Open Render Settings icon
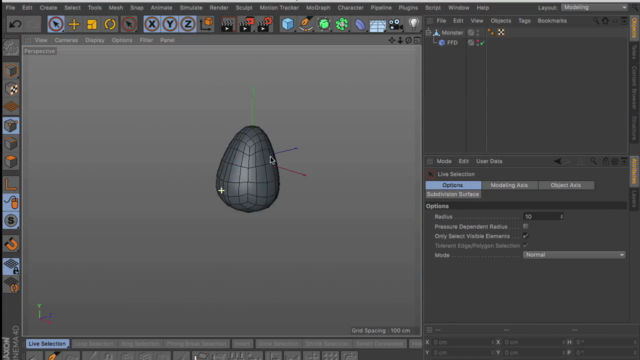The image size is (640, 360). coord(264,24)
